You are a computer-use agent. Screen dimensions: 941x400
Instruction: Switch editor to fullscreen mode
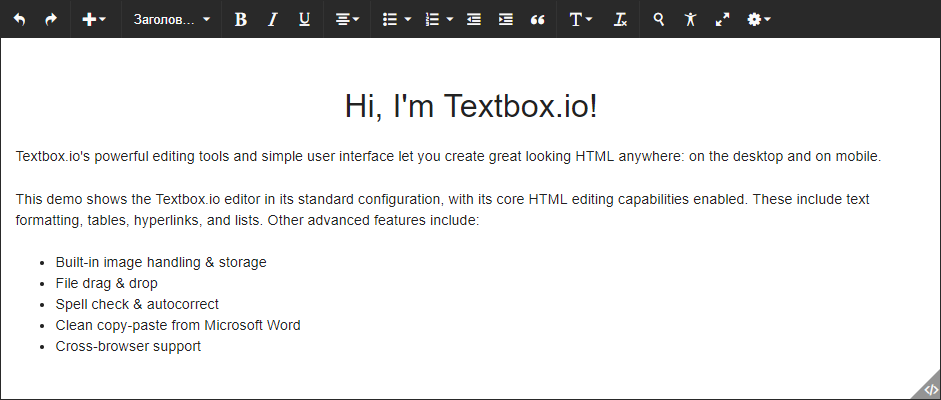pos(722,19)
